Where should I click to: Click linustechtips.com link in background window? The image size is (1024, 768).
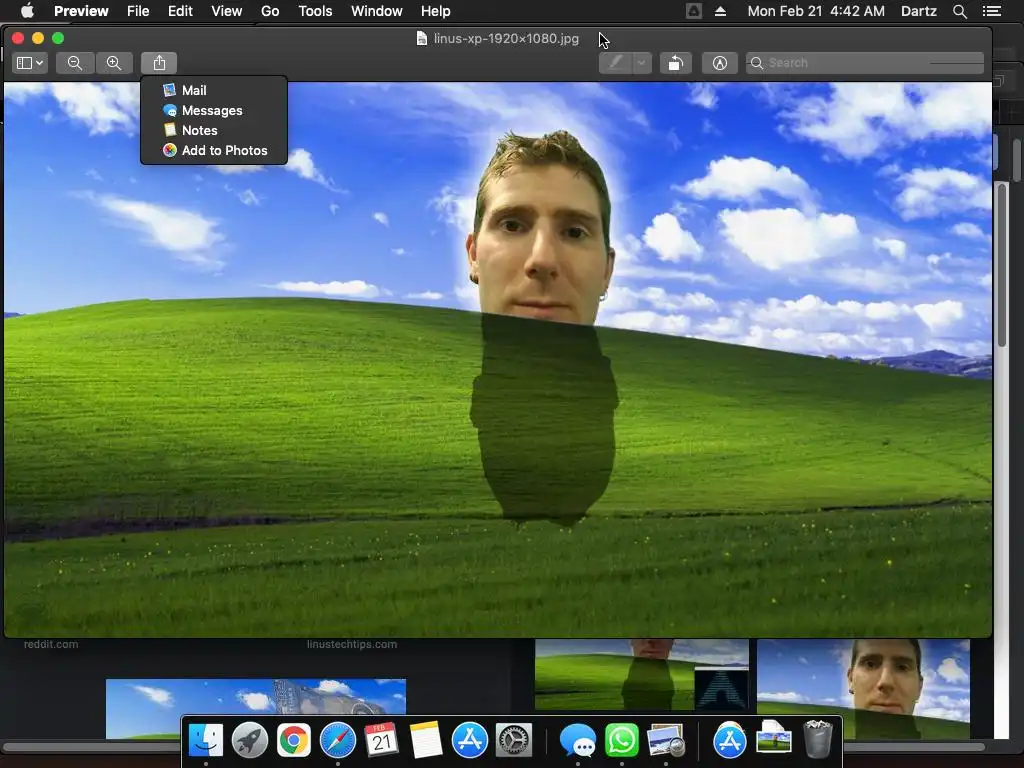(351, 644)
